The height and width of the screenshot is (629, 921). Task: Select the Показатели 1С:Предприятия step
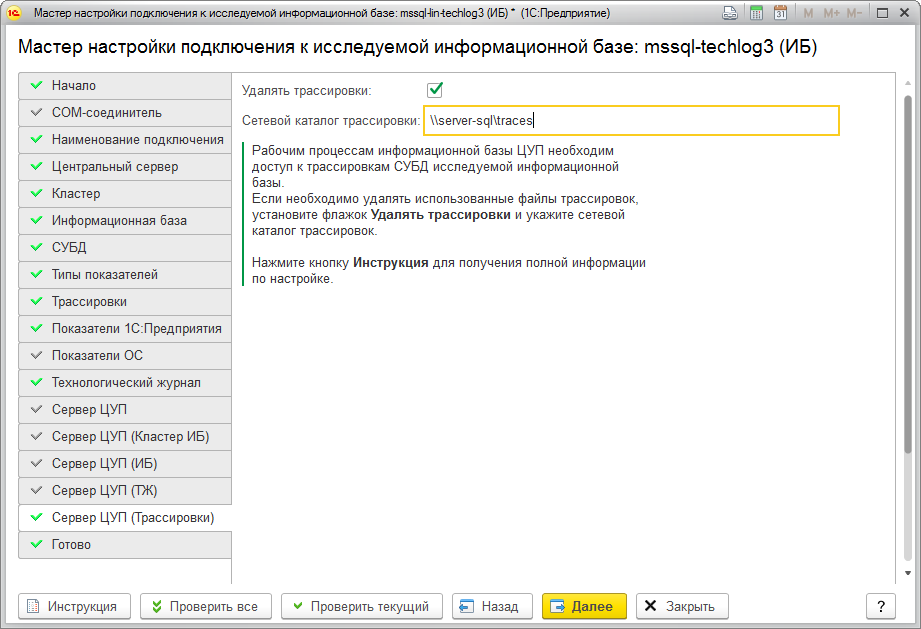[x=125, y=329]
